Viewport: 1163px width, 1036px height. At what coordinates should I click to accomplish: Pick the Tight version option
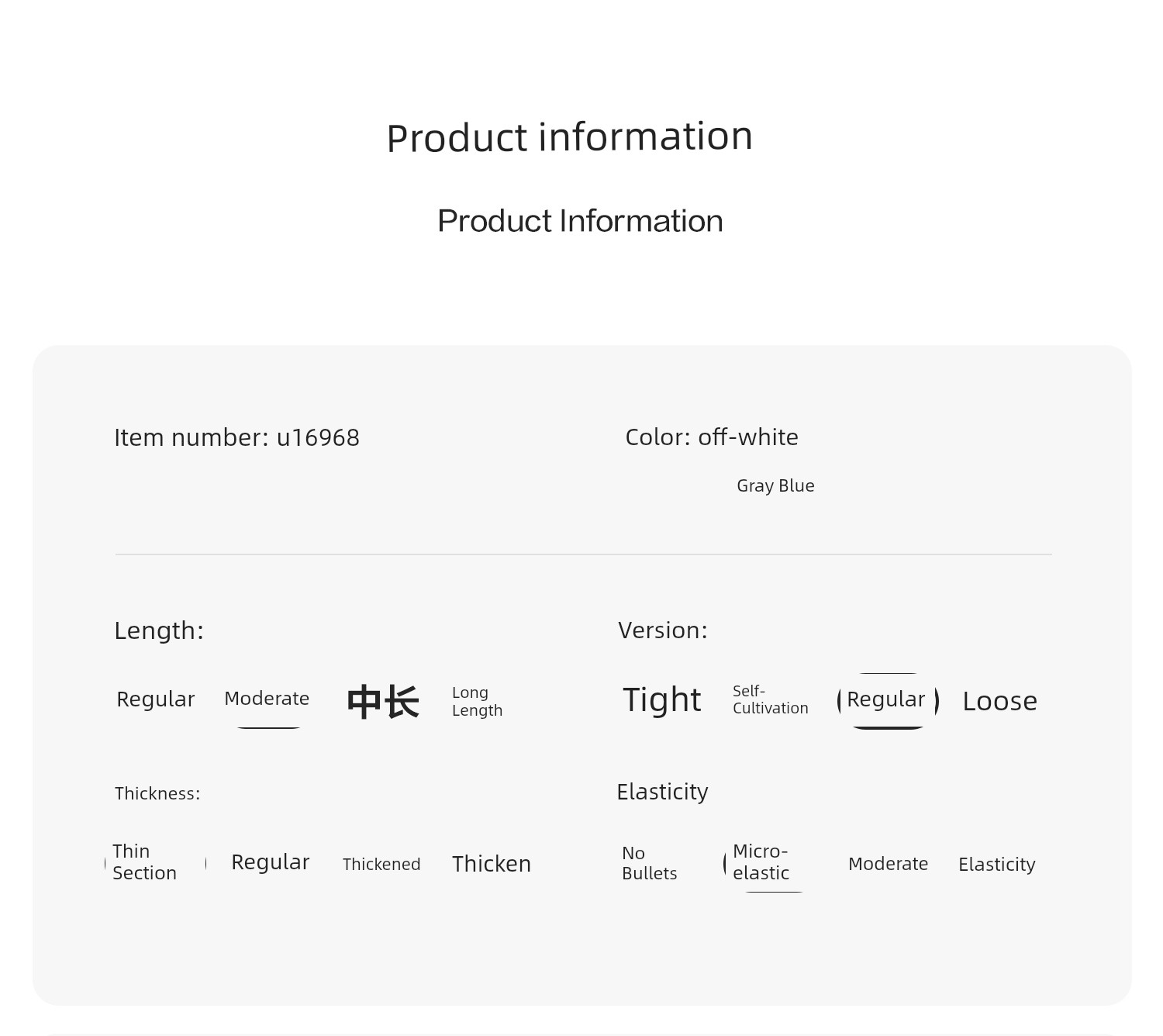662,699
